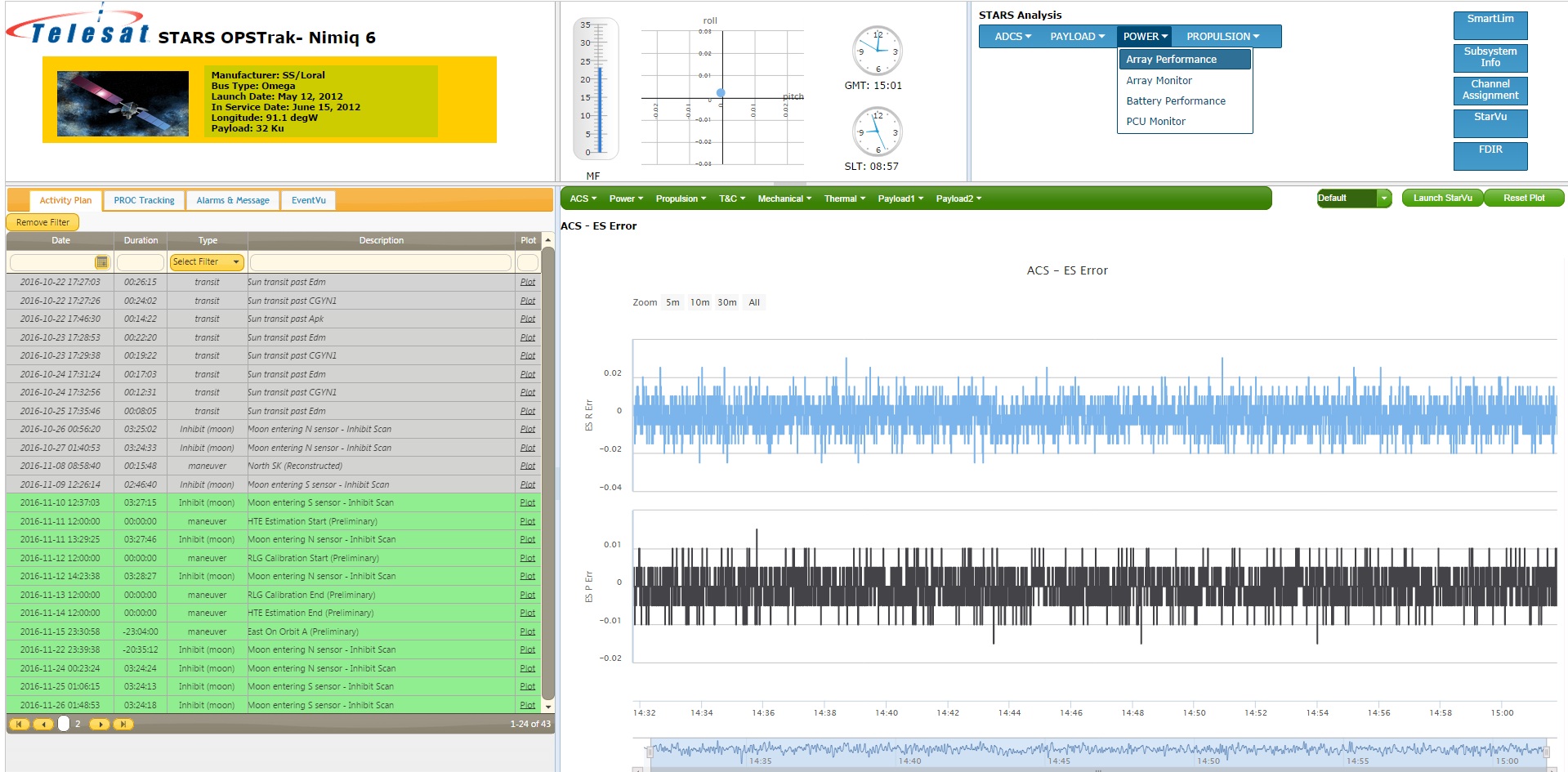Click the Launch StarVu button
This screenshot has height=772, width=1568.
click(x=1442, y=199)
